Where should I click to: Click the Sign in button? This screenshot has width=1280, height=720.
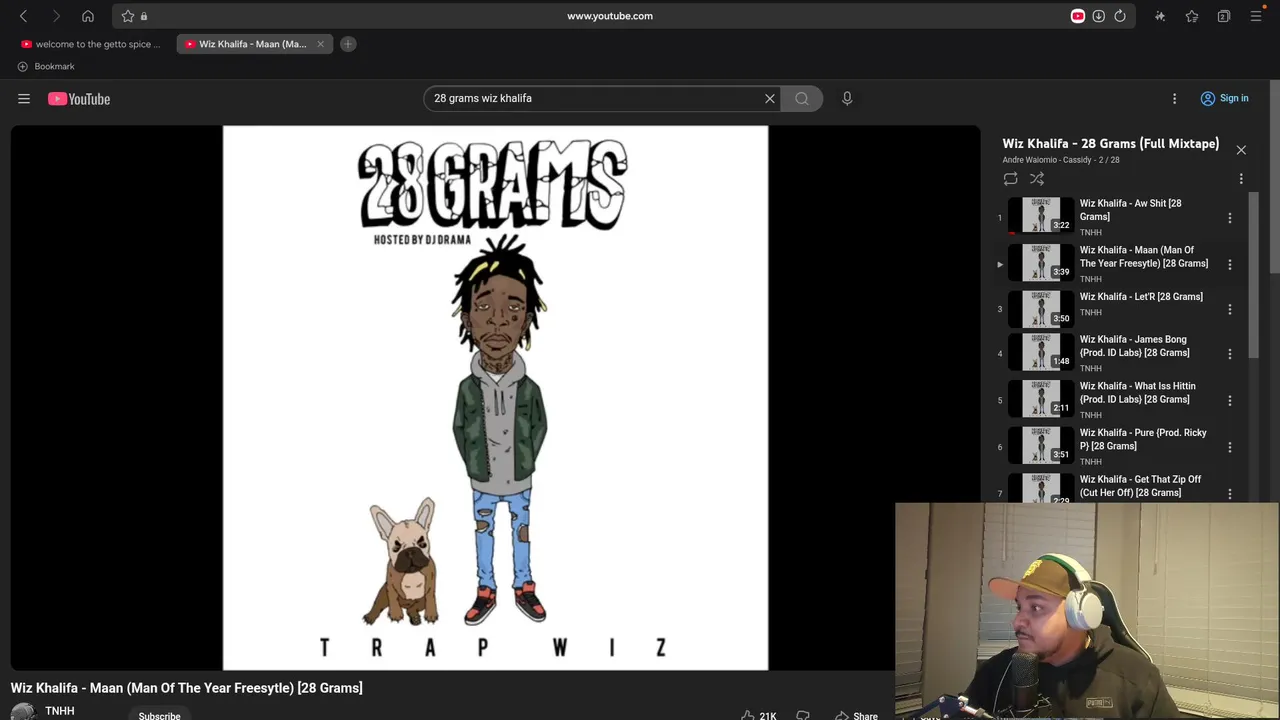click(1224, 98)
